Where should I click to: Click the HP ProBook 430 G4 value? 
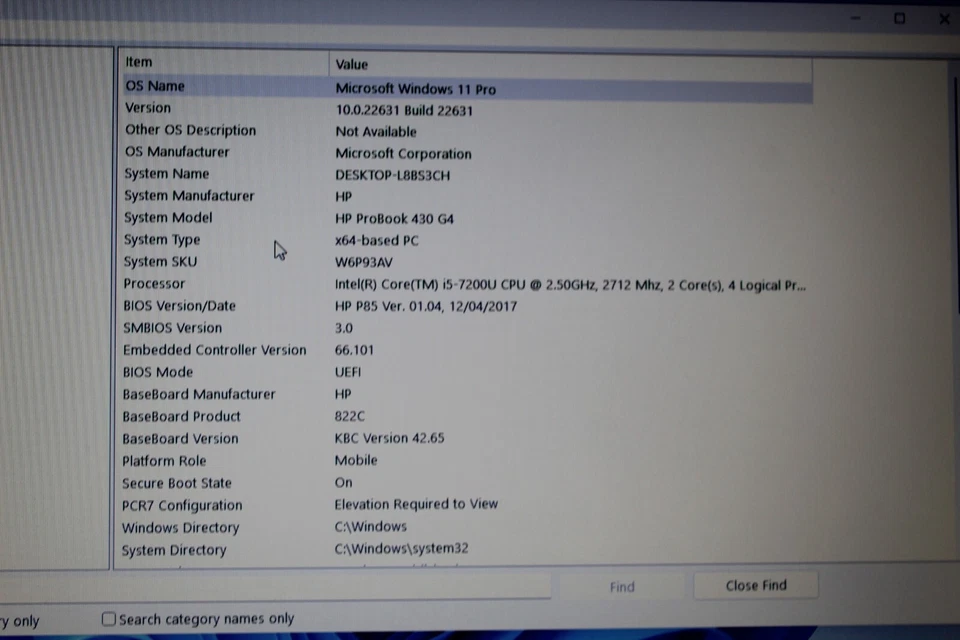click(x=394, y=219)
